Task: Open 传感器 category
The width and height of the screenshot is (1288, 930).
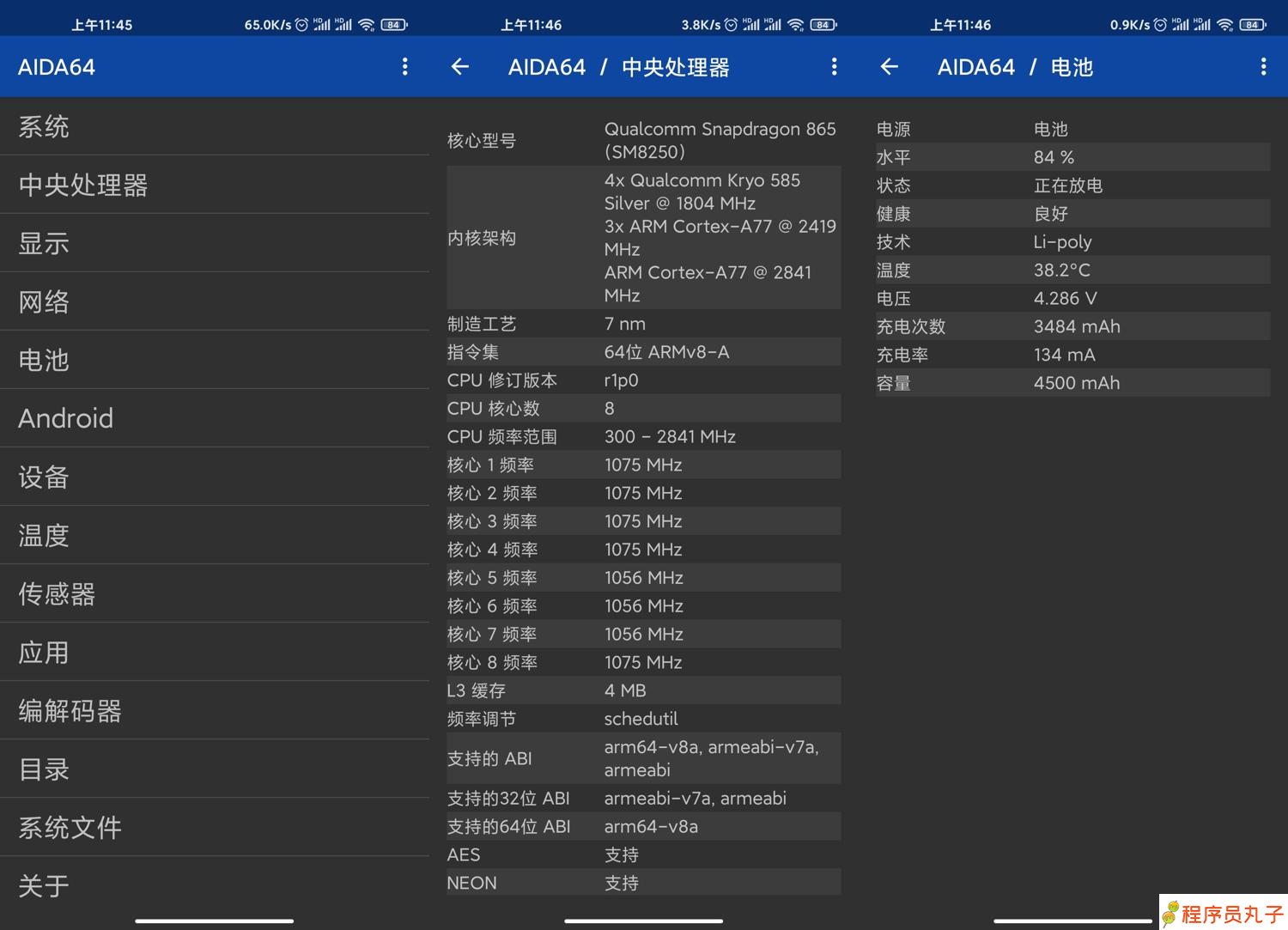Action: click(x=215, y=593)
